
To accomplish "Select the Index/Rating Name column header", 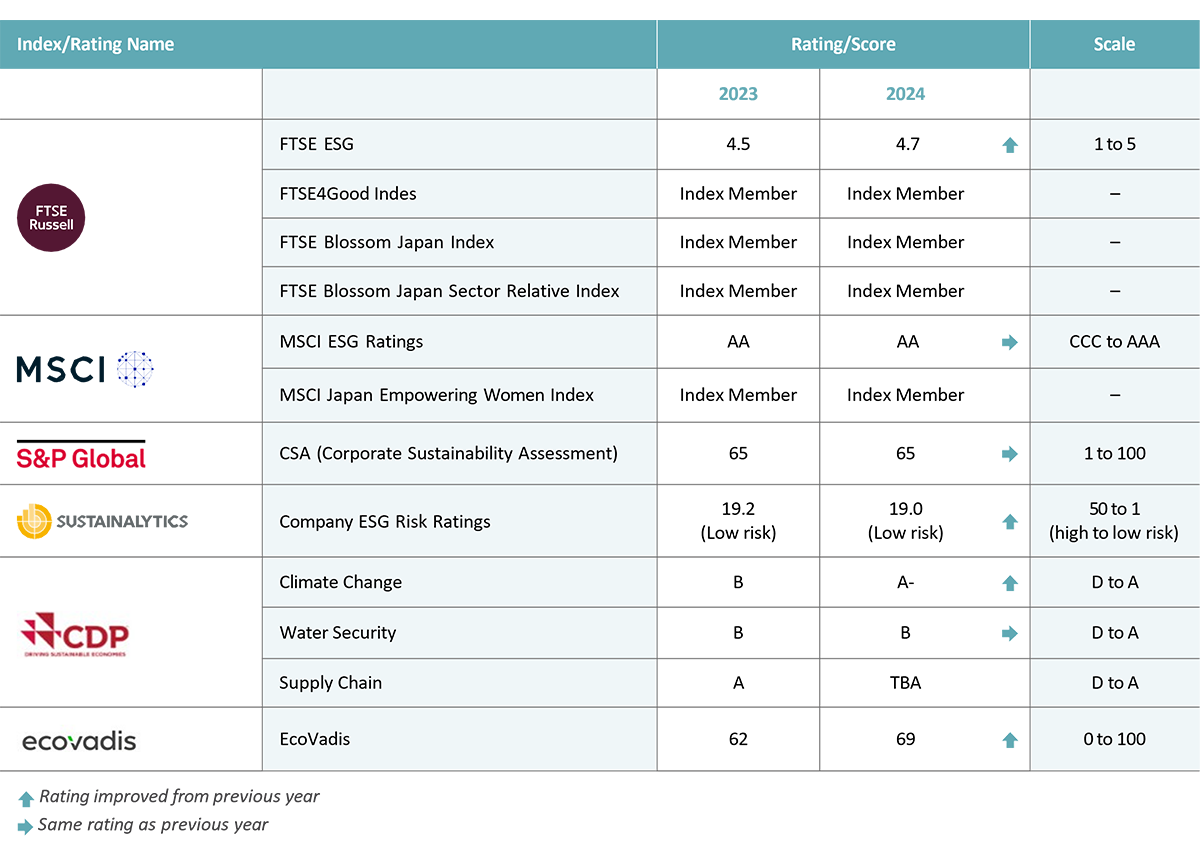I will [95, 44].
